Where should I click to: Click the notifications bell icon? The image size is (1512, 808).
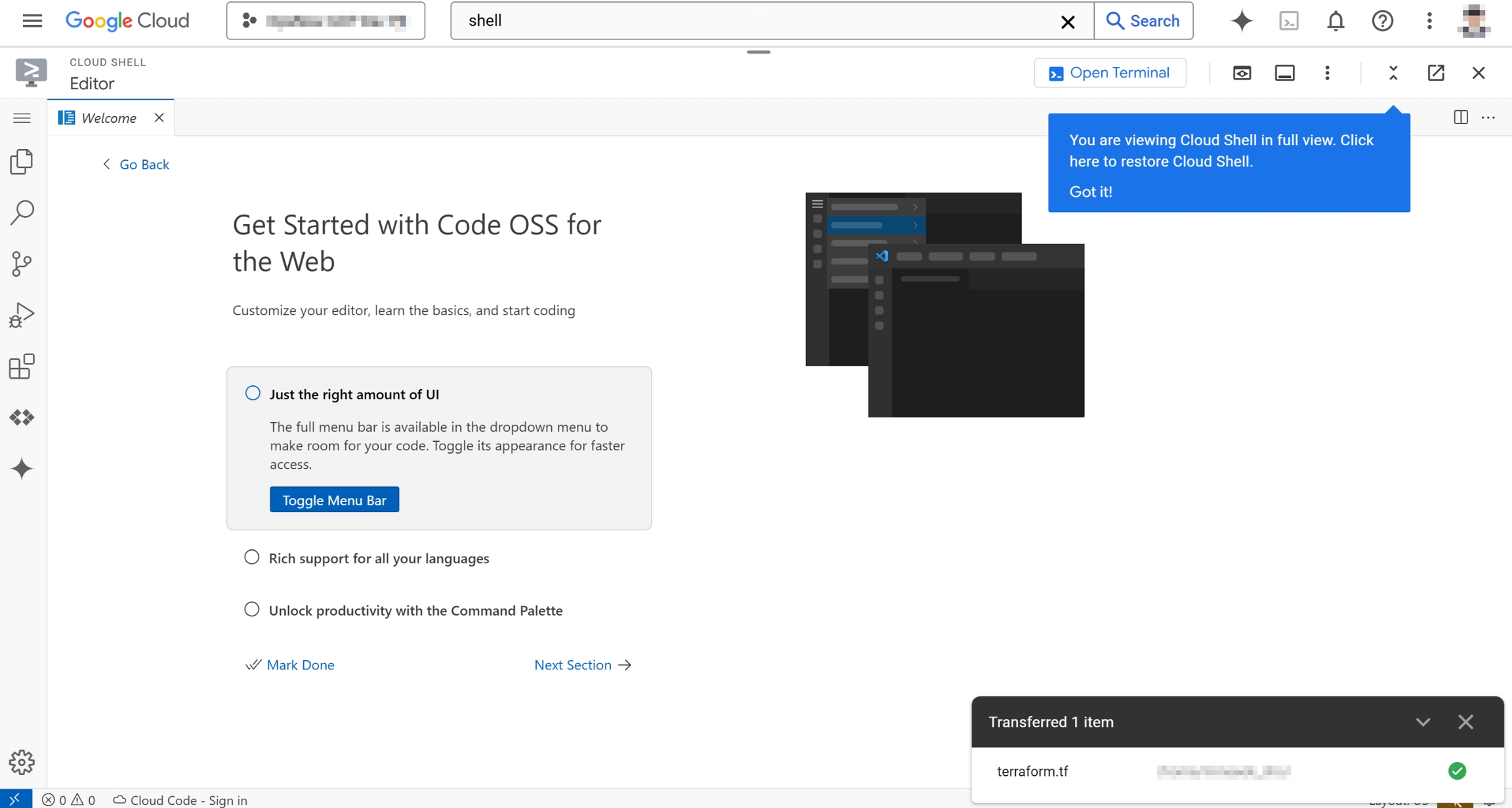pos(1335,21)
